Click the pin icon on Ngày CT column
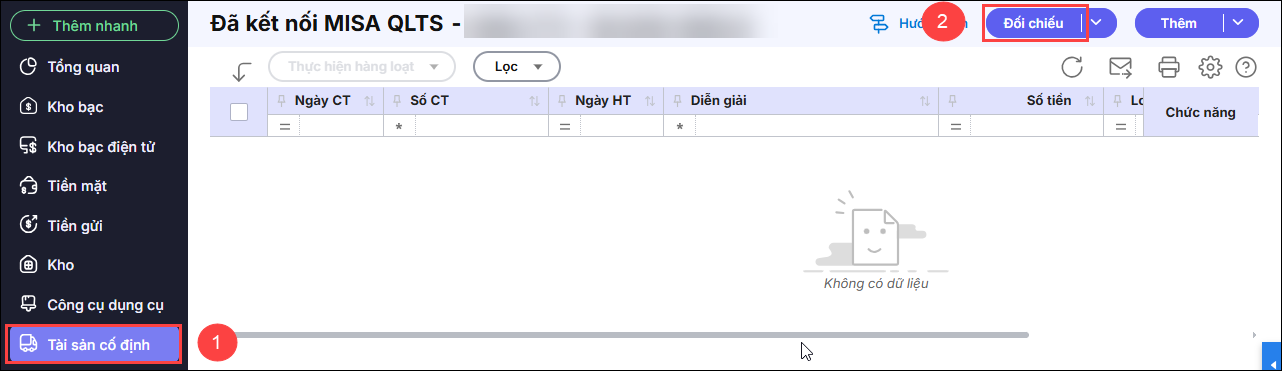1282x371 pixels. pos(281,101)
